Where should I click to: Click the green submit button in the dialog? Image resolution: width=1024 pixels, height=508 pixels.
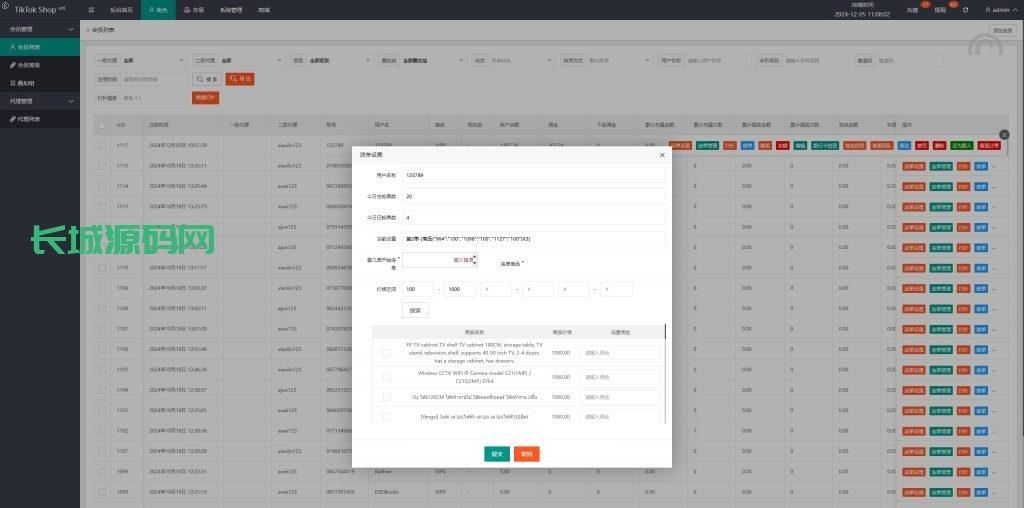pos(496,453)
